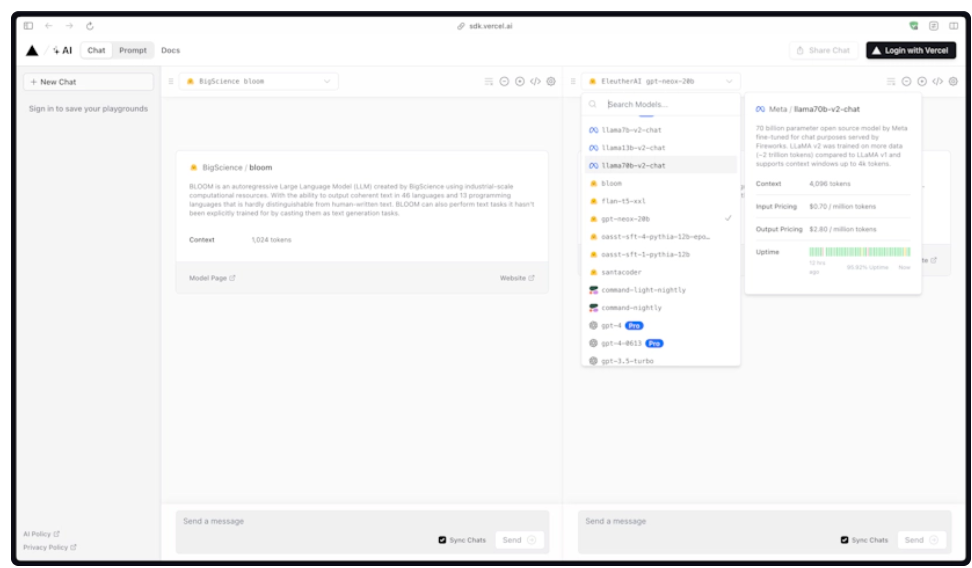Reload the page with the refresh icon
The width and height of the screenshot is (972, 568).
tap(90, 25)
